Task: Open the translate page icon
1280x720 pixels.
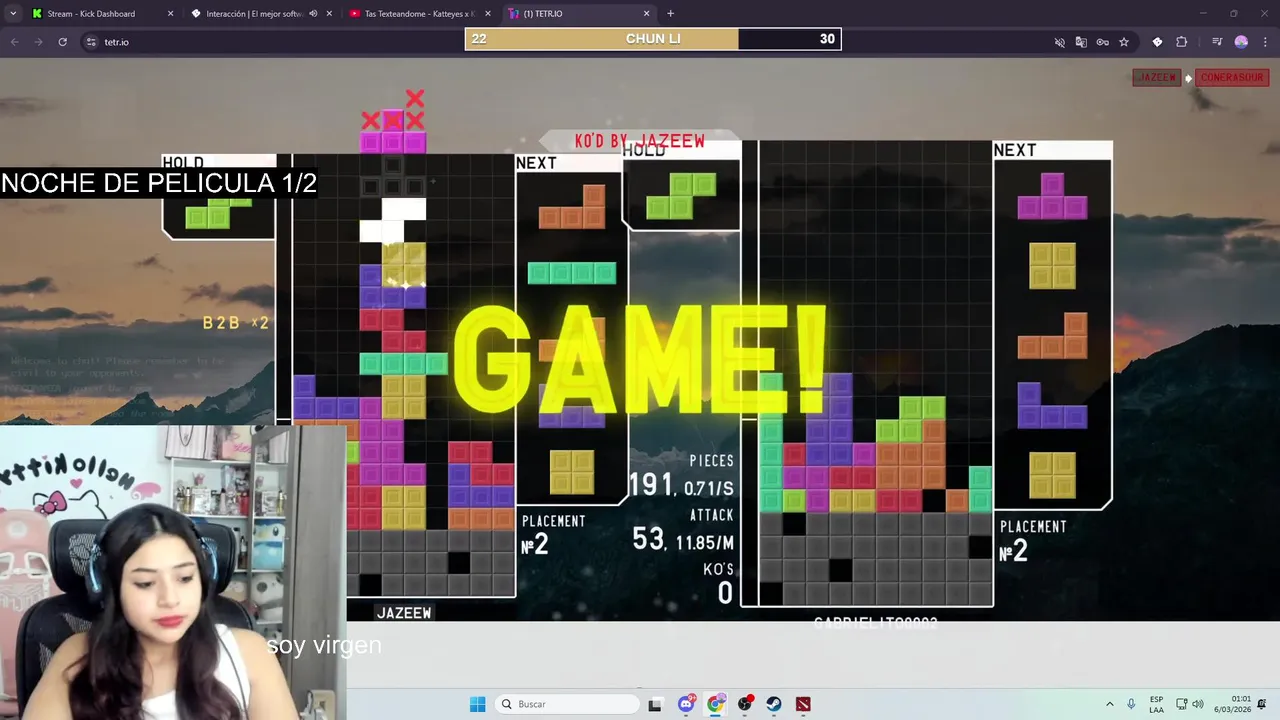Action: click(1081, 42)
